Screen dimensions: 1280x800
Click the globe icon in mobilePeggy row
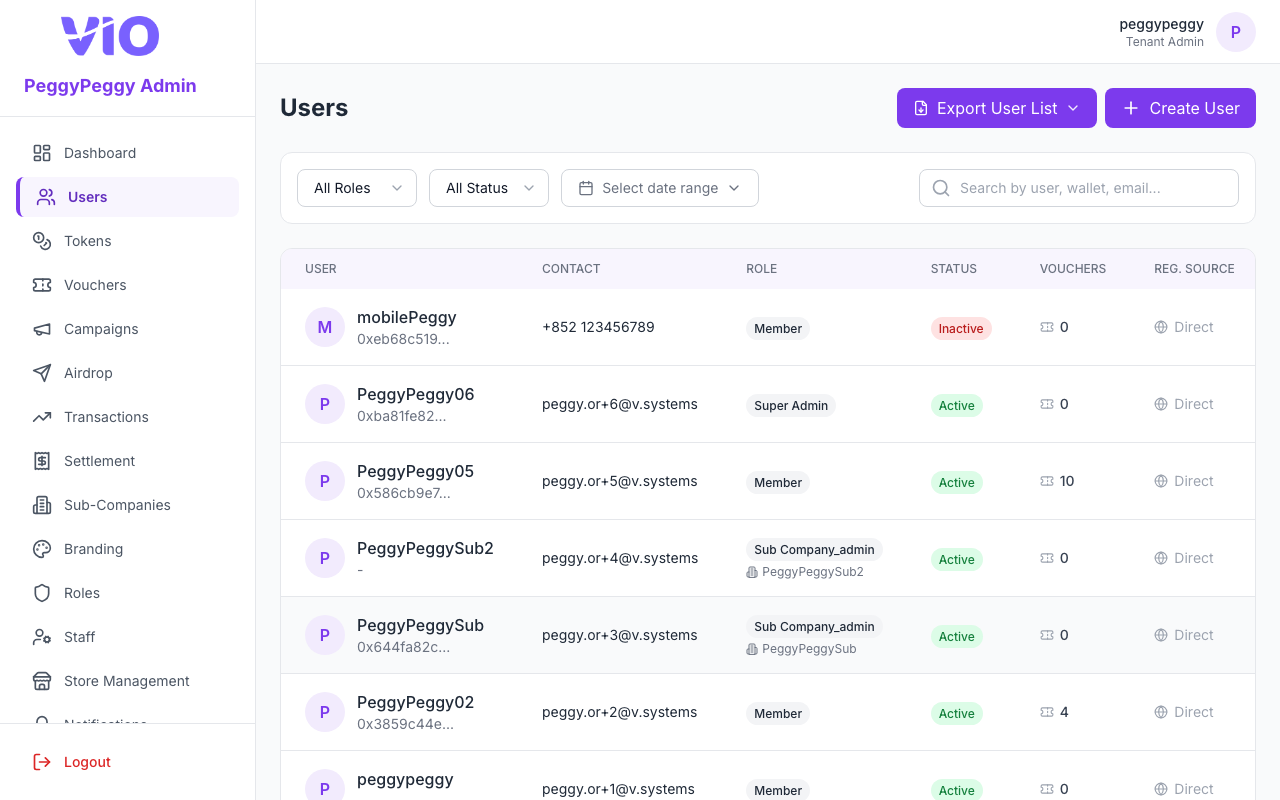point(1161,327)
